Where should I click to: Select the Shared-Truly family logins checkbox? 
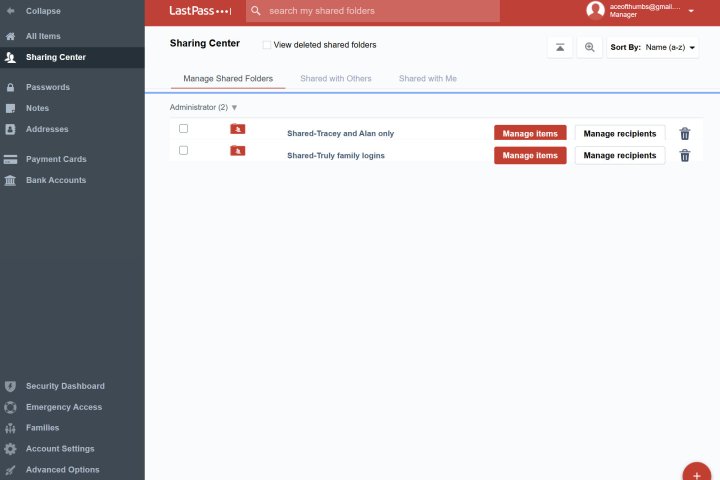point(183,151)
